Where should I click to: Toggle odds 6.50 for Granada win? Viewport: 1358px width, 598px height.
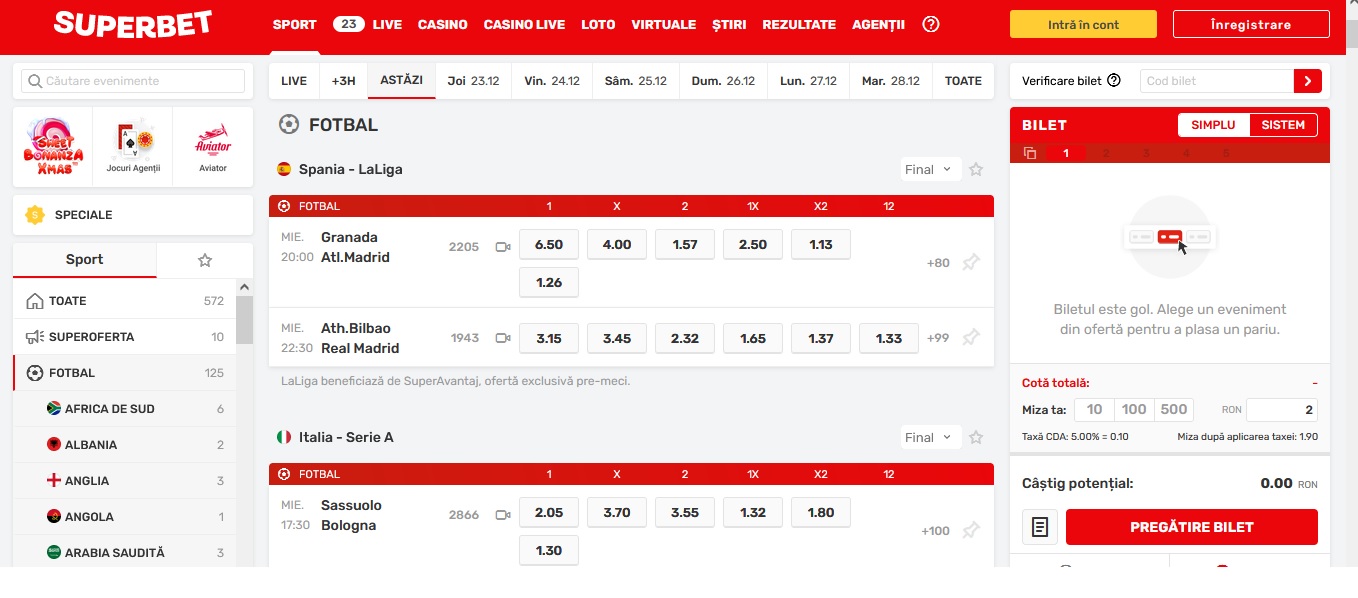pyautogui.click(x=549, y=245)
